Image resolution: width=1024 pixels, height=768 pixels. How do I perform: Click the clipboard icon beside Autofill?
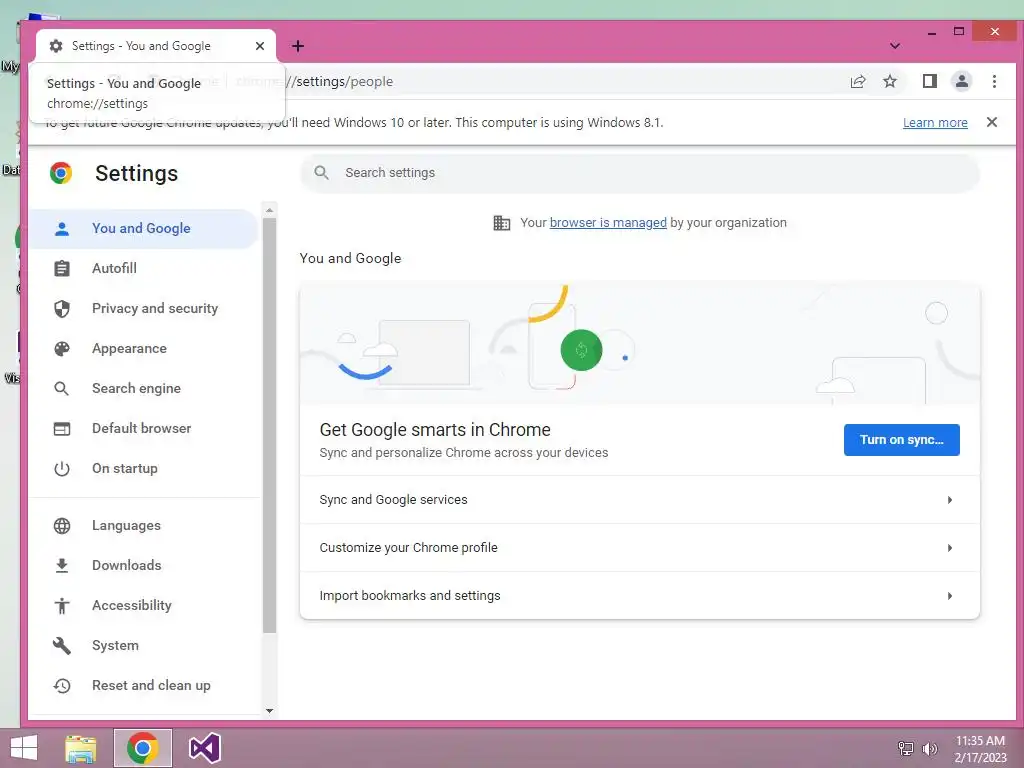[62, 268]
